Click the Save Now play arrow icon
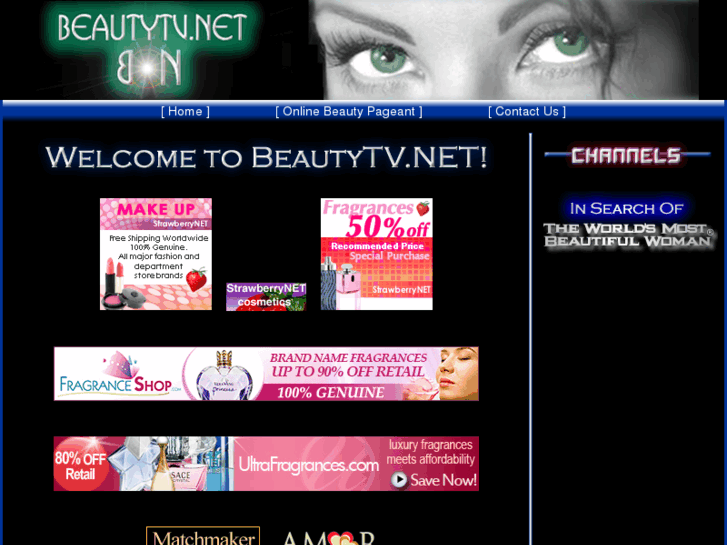The image size is (727, 545). [399, 480]
